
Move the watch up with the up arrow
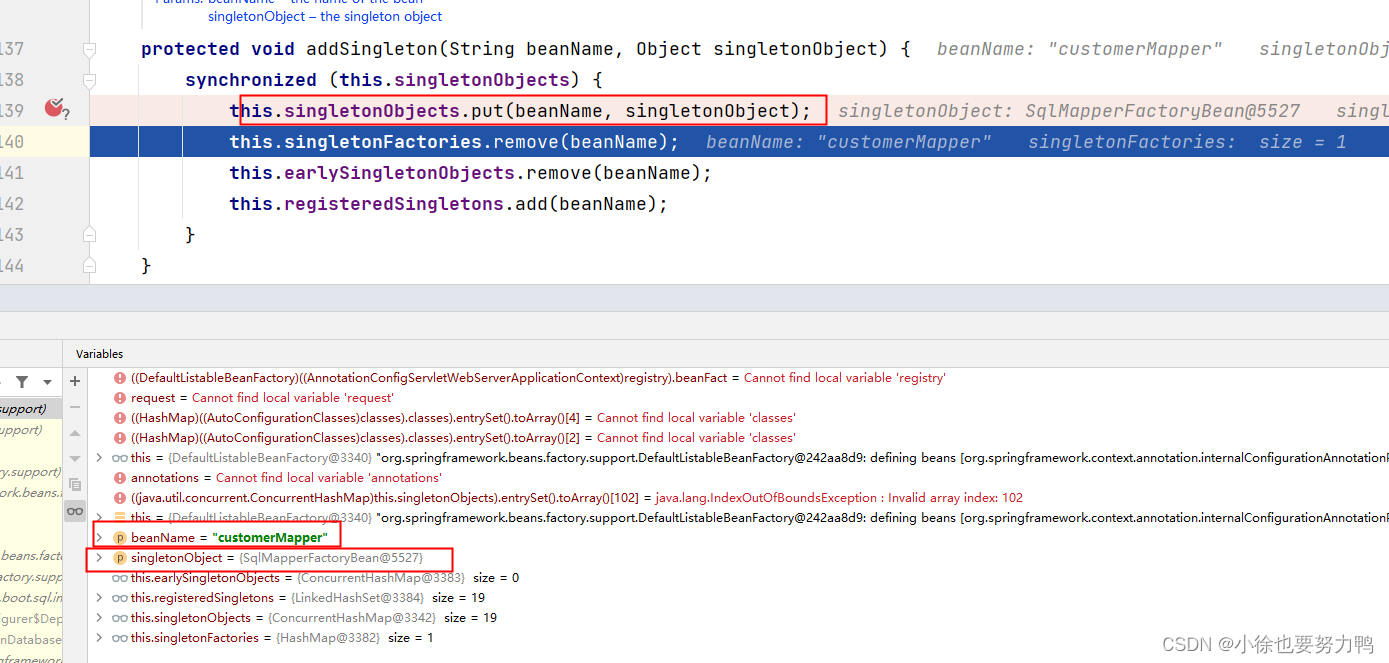[x=75, y=433]
